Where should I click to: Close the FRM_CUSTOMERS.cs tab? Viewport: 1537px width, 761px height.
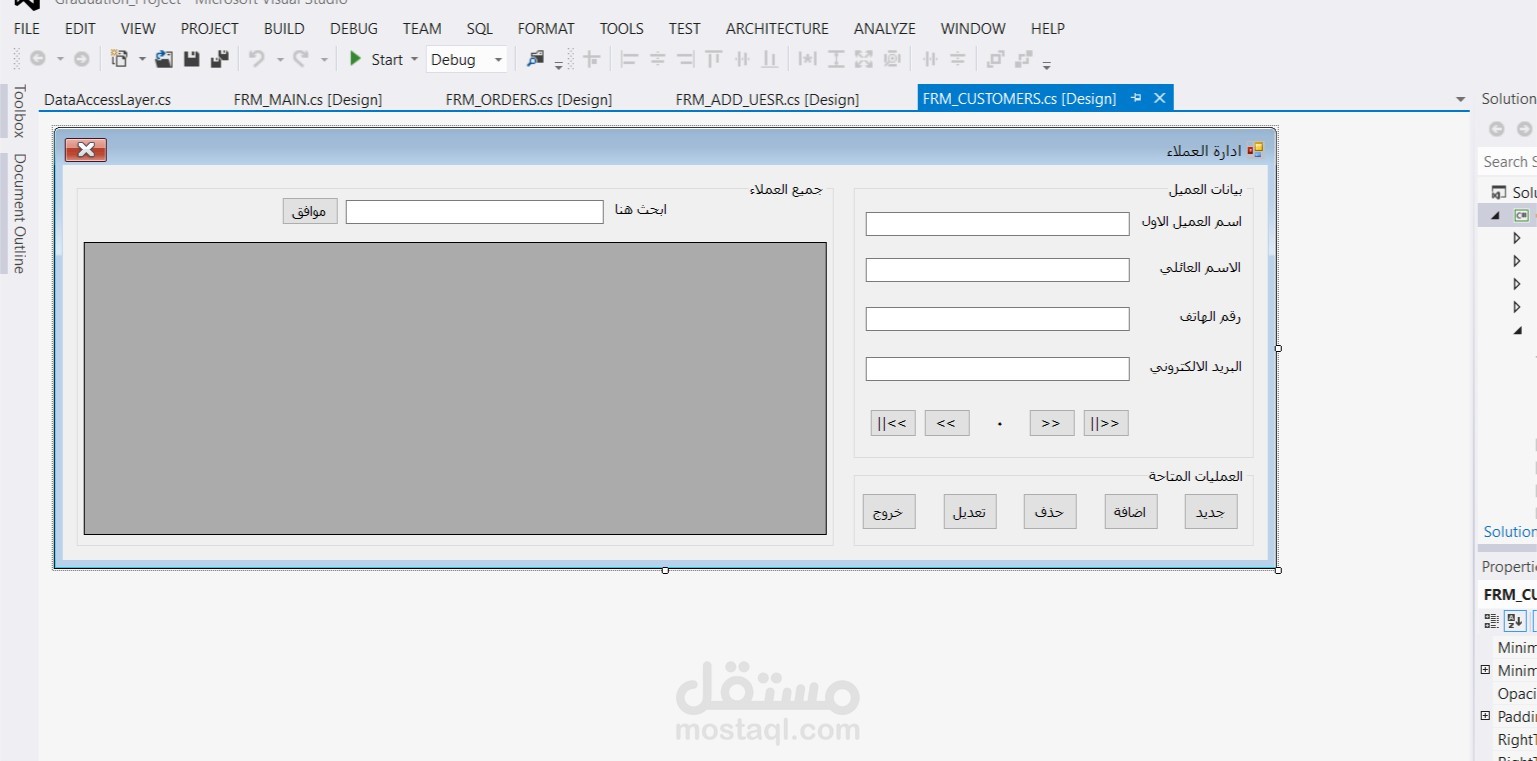(x=1160, y=98)
